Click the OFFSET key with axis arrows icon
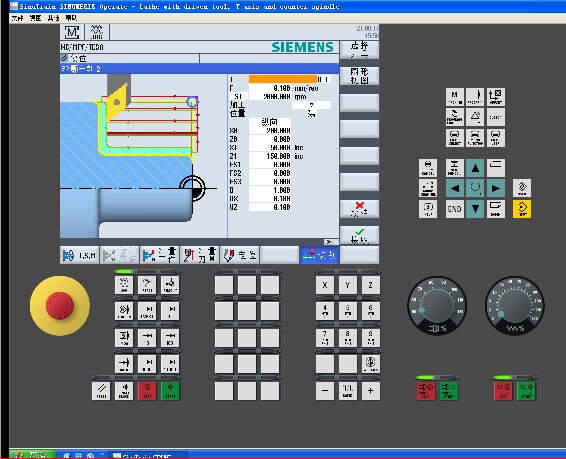 (x=496, y=97)
